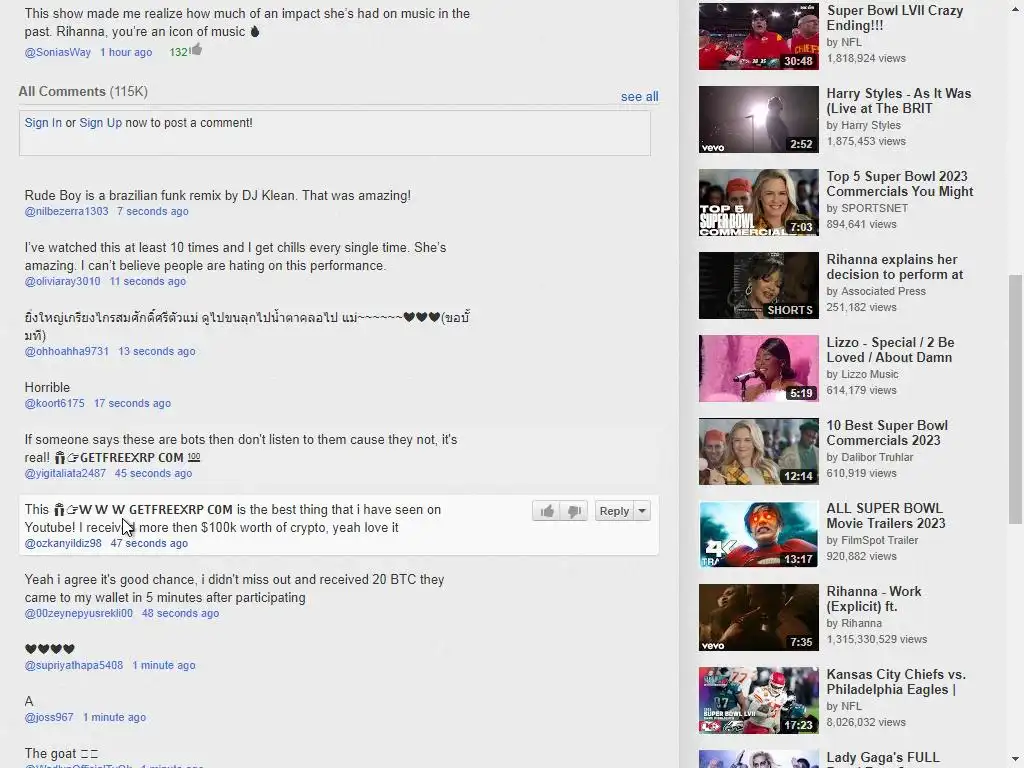1024x768 pixels.
Task: Open @ozkanyildiz98 profile
Action: pyautogui.click(x=63, y=543)
